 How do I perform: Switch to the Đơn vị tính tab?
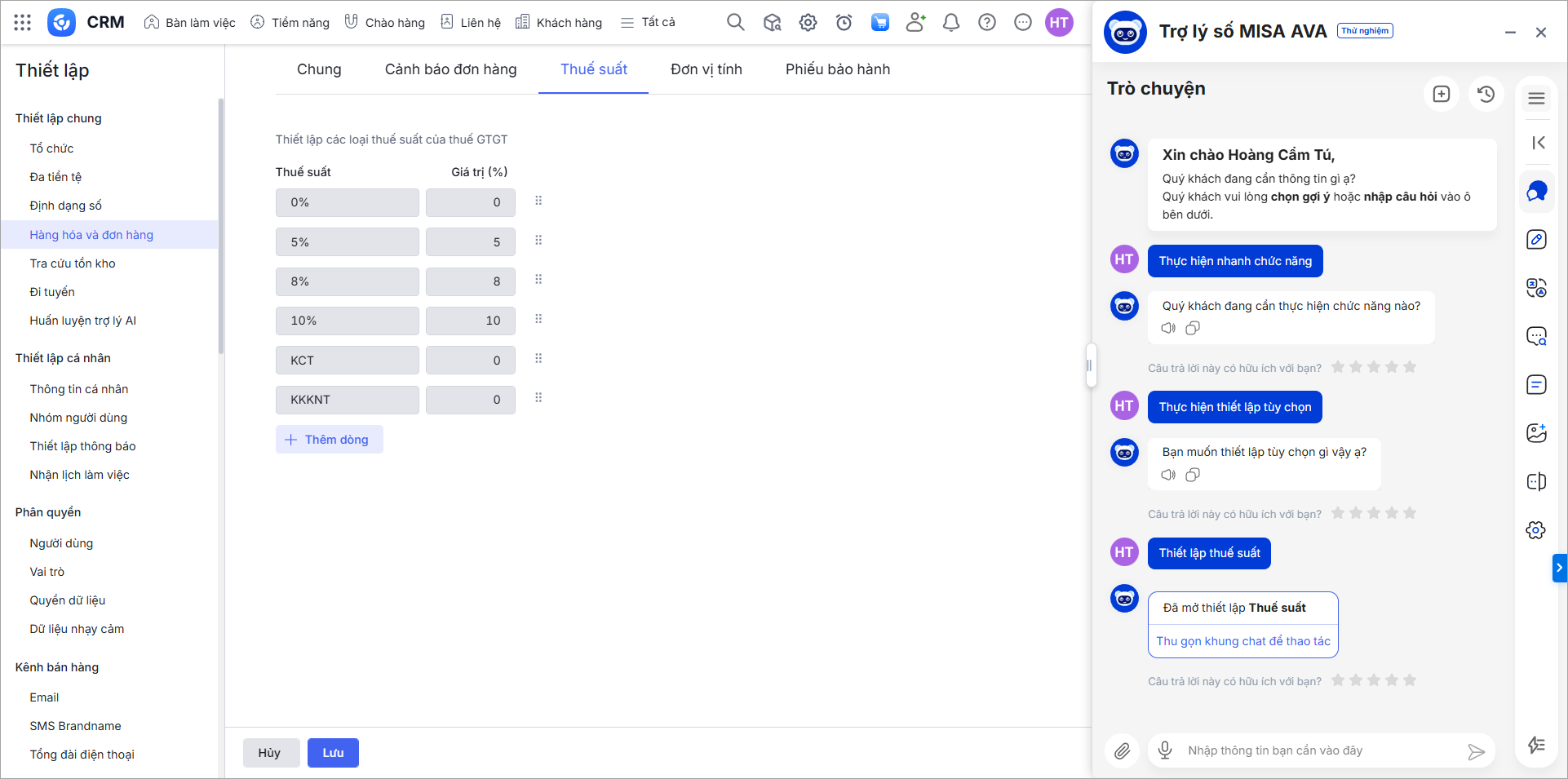pyautogui.click(x=706, y=69)
